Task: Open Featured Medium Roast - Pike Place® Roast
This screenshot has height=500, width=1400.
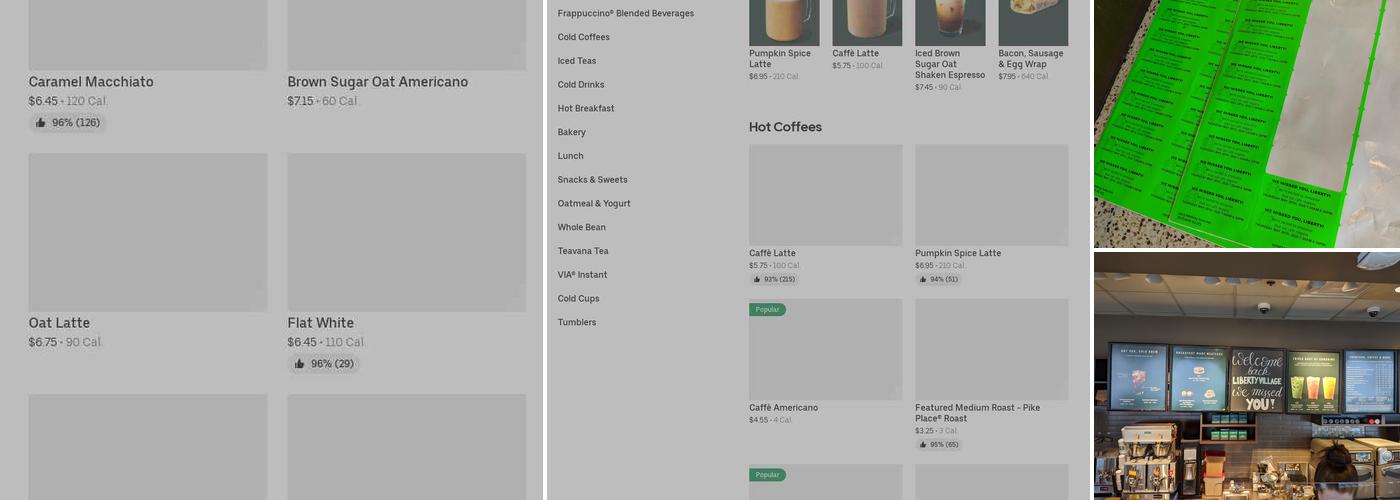Action: [978, 413]
